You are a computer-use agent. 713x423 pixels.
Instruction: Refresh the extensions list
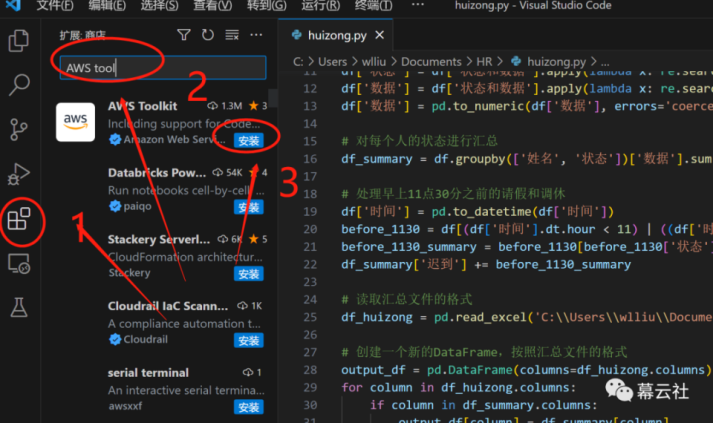[x=208, y=35]
